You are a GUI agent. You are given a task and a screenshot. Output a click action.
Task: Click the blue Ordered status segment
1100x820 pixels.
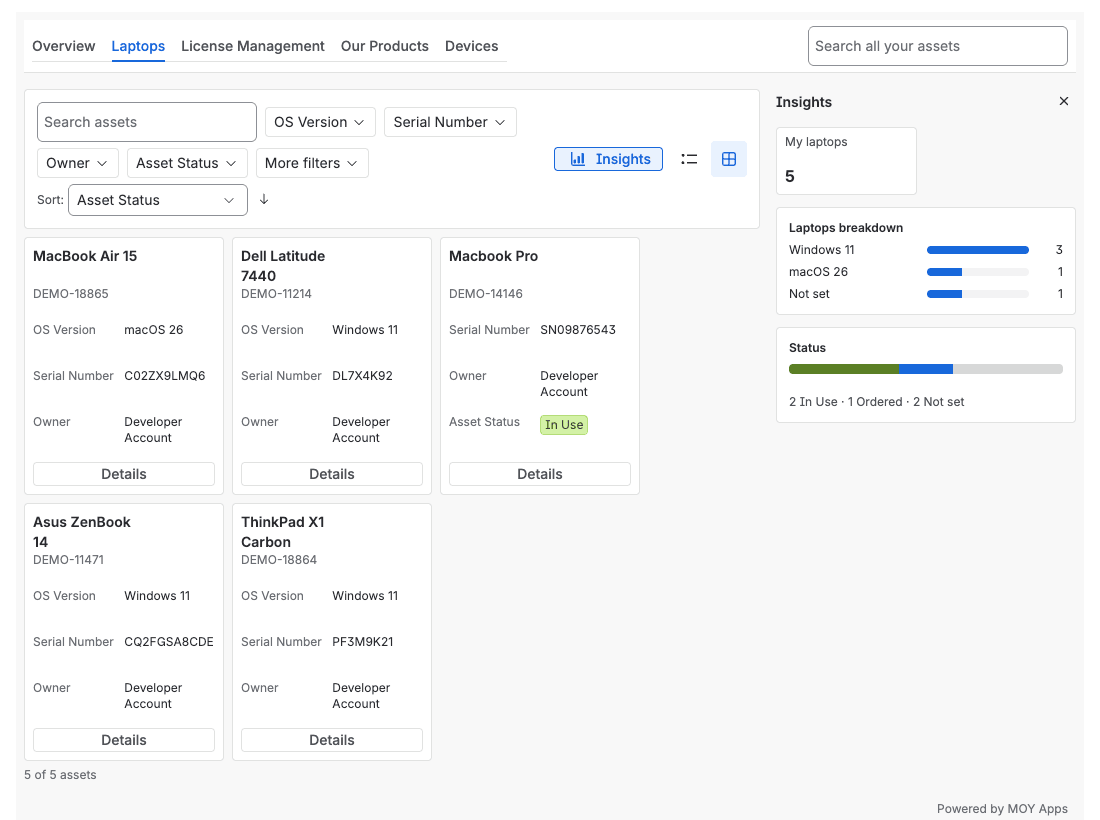(x=926, y=369)
